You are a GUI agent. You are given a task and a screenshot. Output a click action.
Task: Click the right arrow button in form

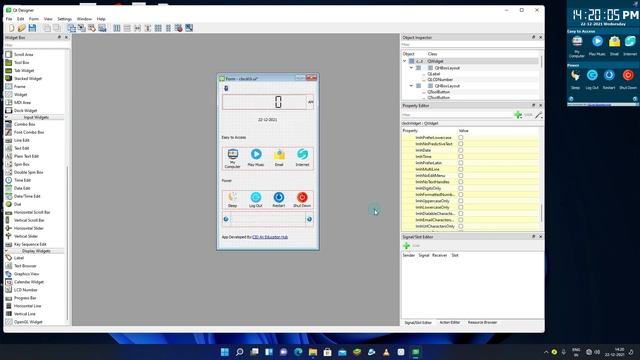[x=309, y=219]
